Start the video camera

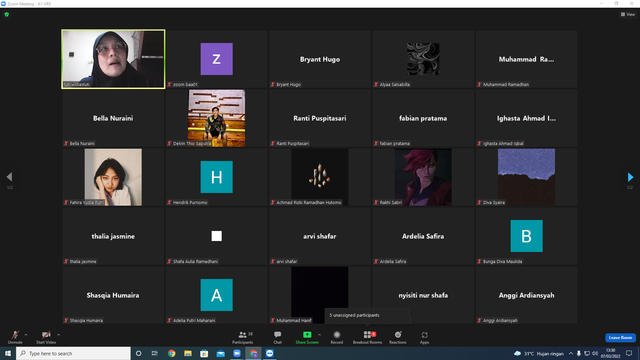point(46,337)
